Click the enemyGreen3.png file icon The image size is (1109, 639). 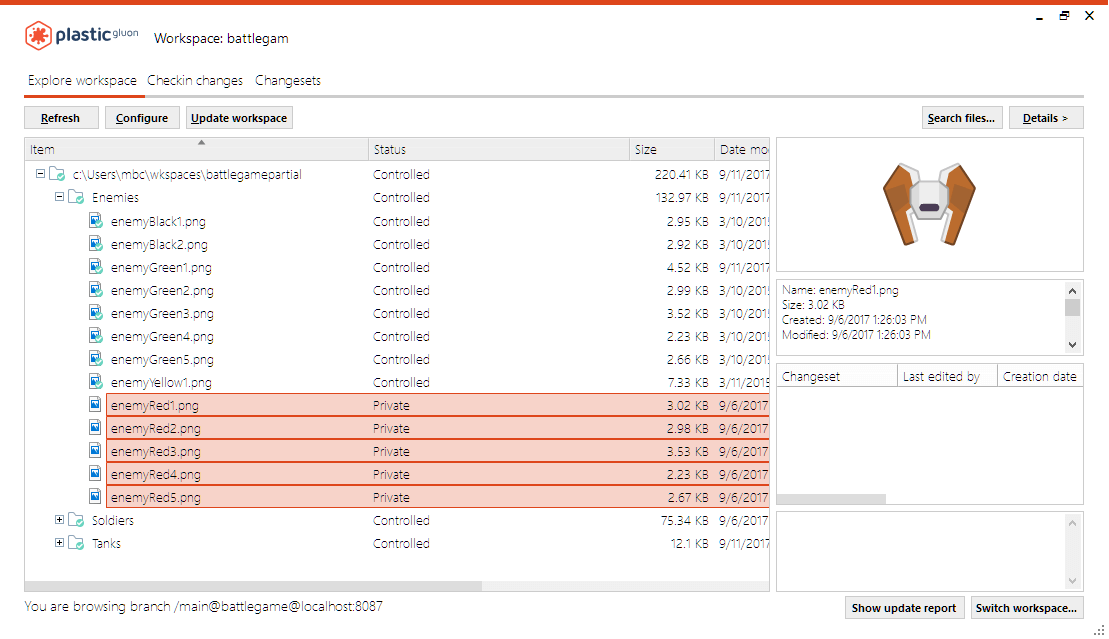tap(95, 313)
